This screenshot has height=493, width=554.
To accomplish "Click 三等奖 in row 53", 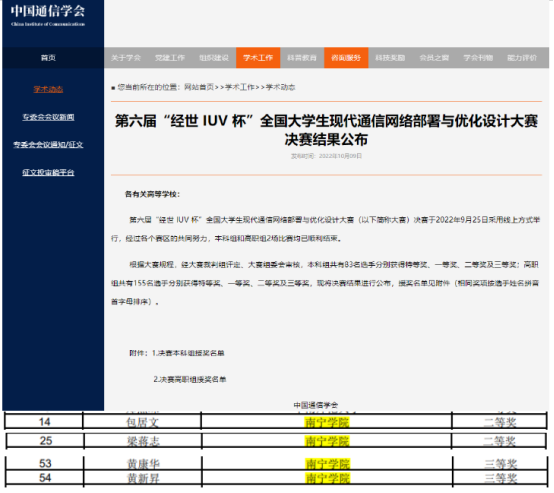I will point(501,464).
